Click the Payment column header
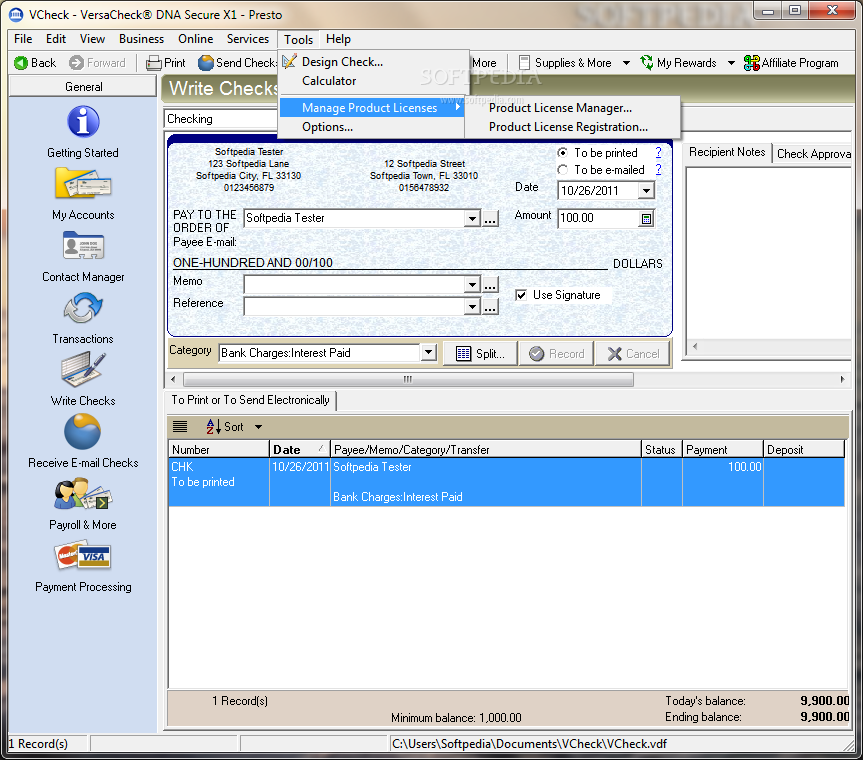 (x=723, y=450)
